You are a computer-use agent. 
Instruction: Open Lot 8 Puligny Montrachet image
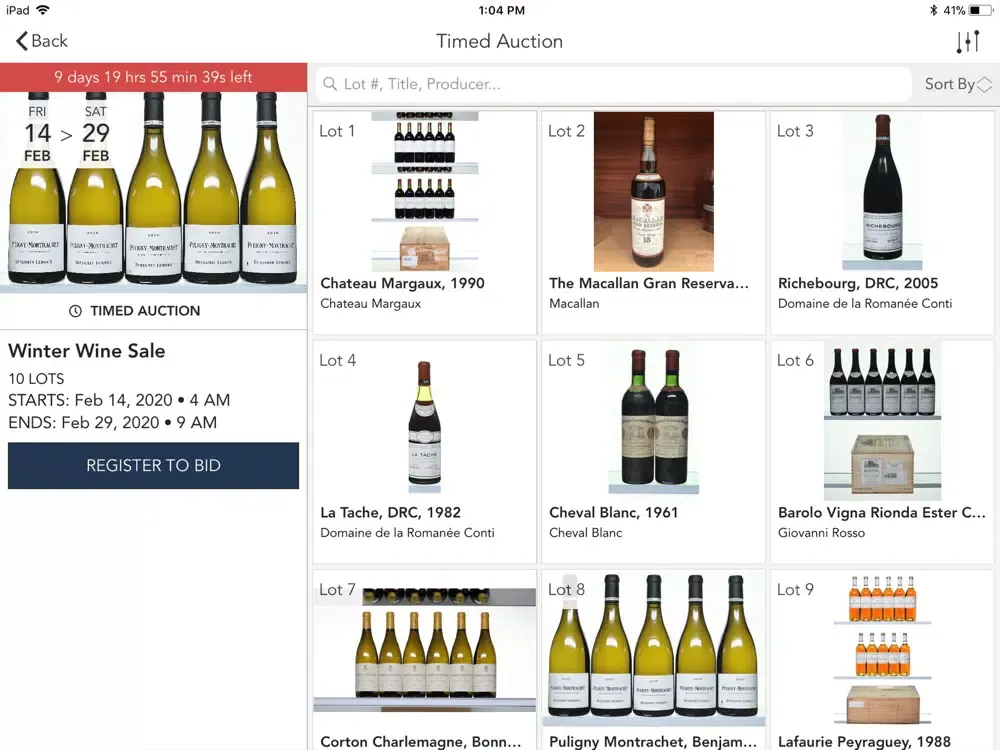(654, 649)
